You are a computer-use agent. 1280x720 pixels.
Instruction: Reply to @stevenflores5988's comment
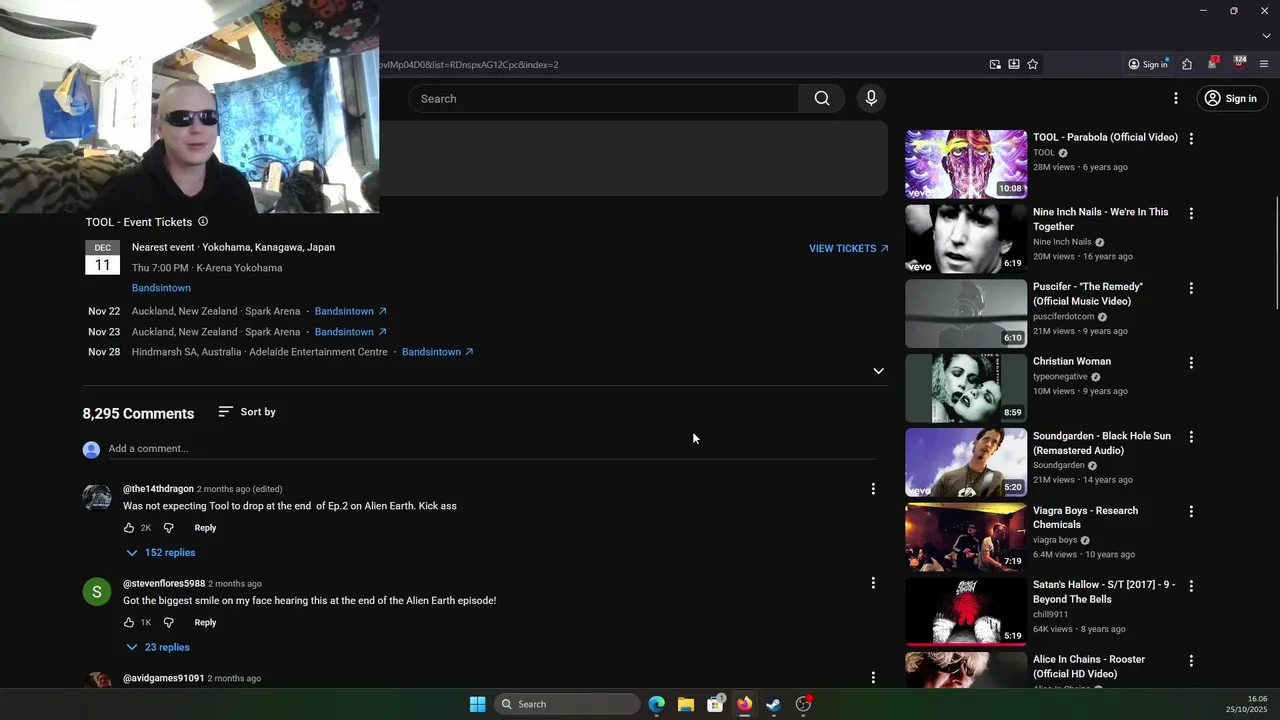coord(205,623)
